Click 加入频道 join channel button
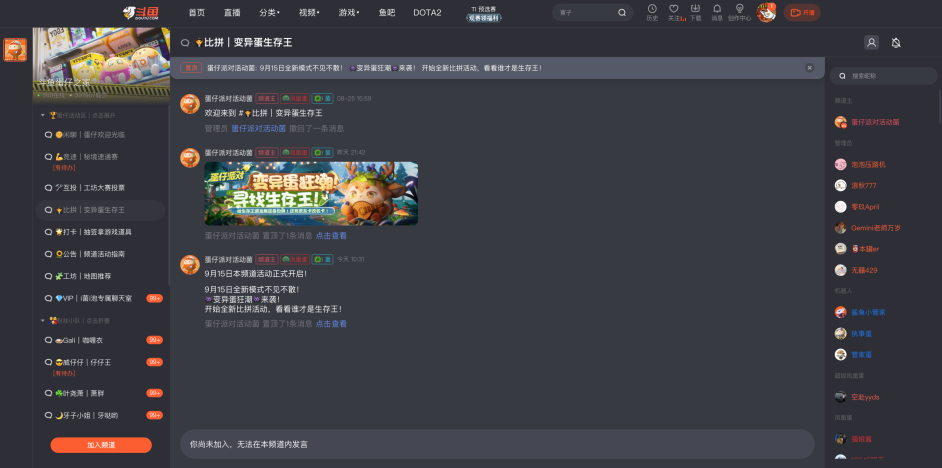Image resolution: width=942 pixels, height=468 pixels. click(101, 445)
